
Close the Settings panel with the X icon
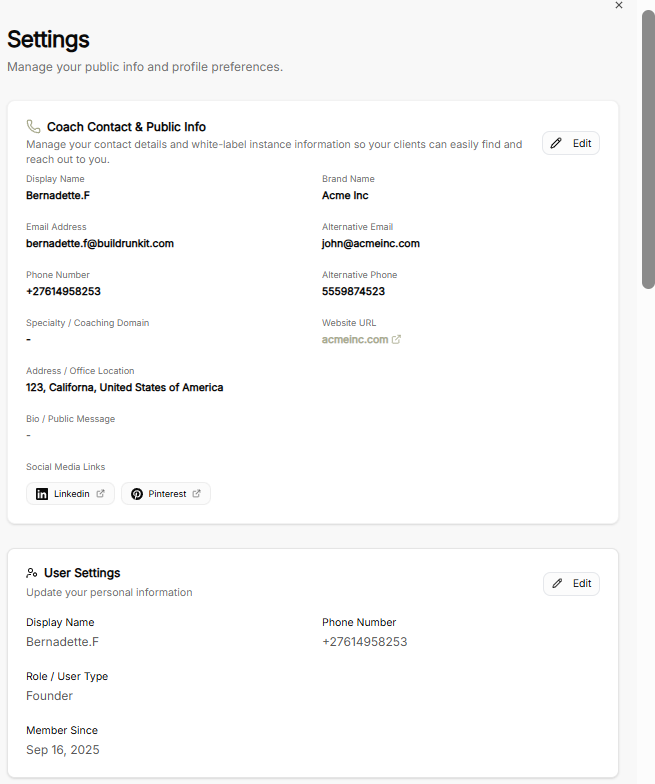click(x=618, y=6)
